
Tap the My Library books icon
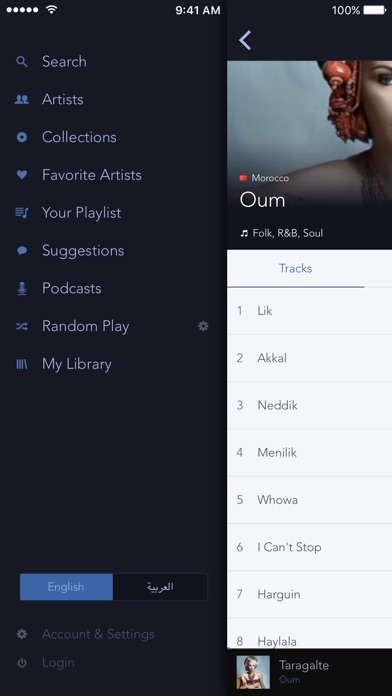[x=22, y=364]
